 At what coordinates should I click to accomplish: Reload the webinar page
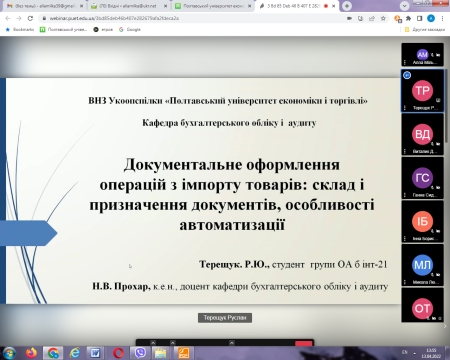pos(30,18)
